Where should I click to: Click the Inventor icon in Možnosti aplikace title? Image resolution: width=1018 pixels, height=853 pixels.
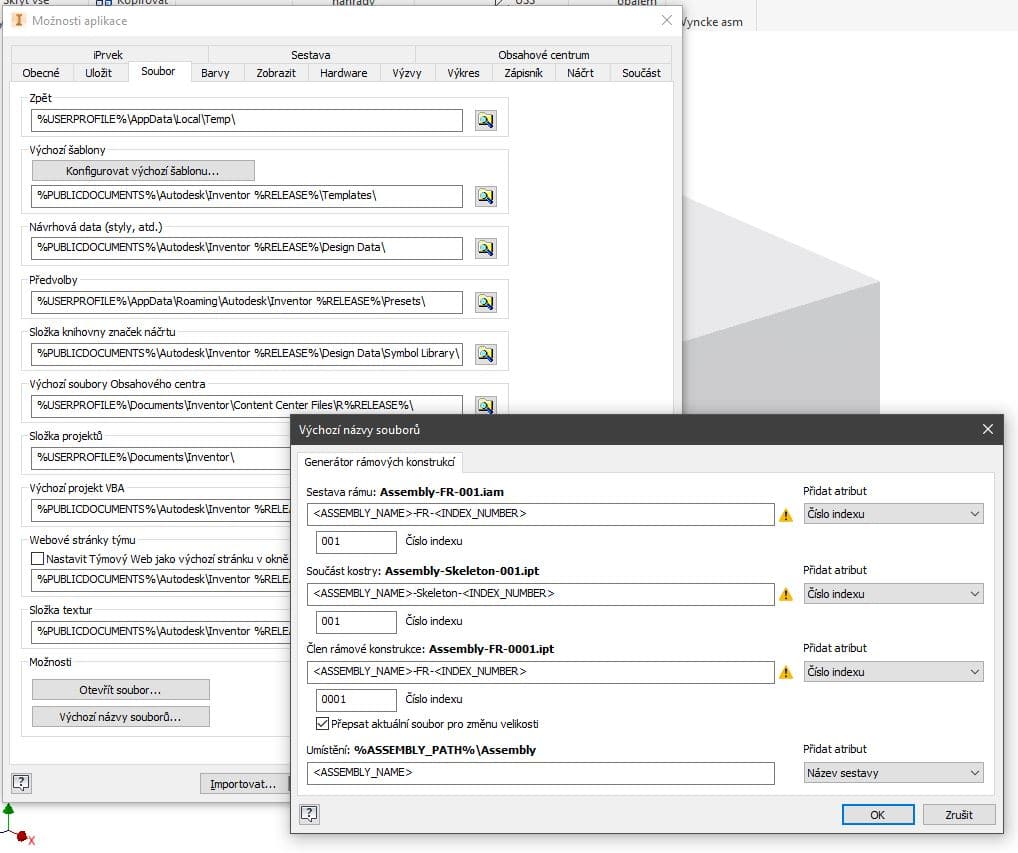(x=18, y=20)
